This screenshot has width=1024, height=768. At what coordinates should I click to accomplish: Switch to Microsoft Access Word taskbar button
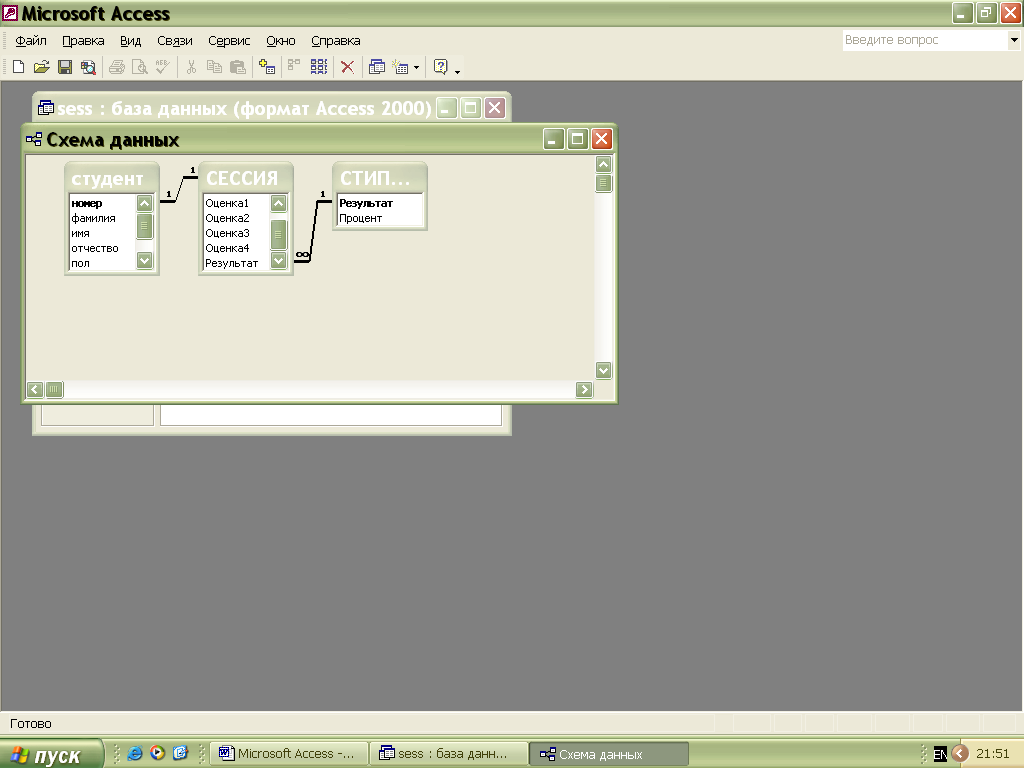(289, 754)
